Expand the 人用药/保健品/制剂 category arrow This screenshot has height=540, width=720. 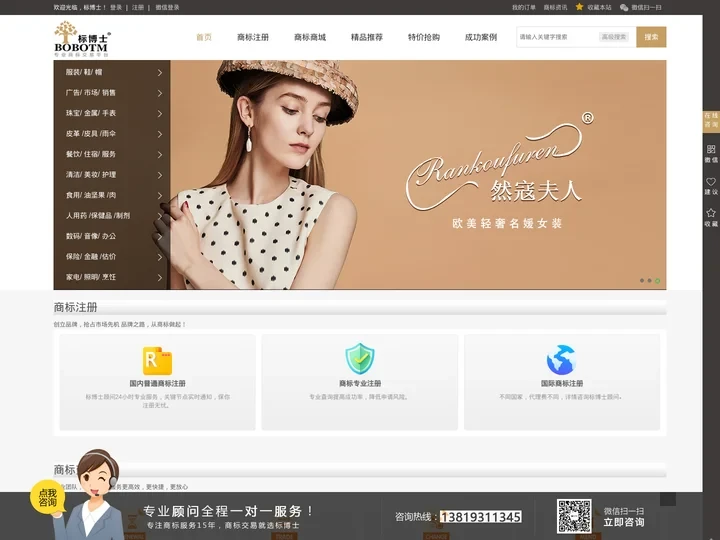160,216
